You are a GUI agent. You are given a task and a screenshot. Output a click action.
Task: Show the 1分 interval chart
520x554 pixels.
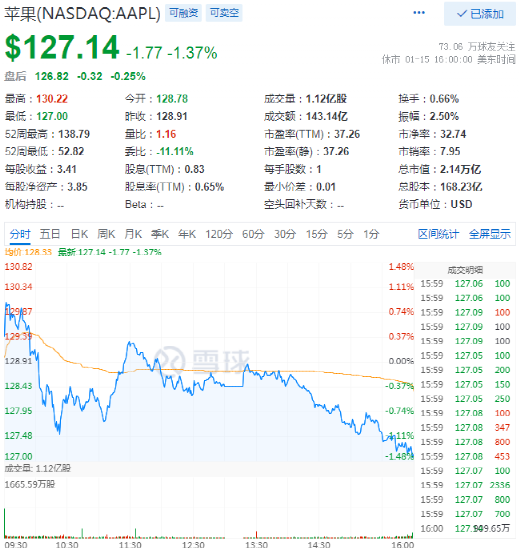371,234
